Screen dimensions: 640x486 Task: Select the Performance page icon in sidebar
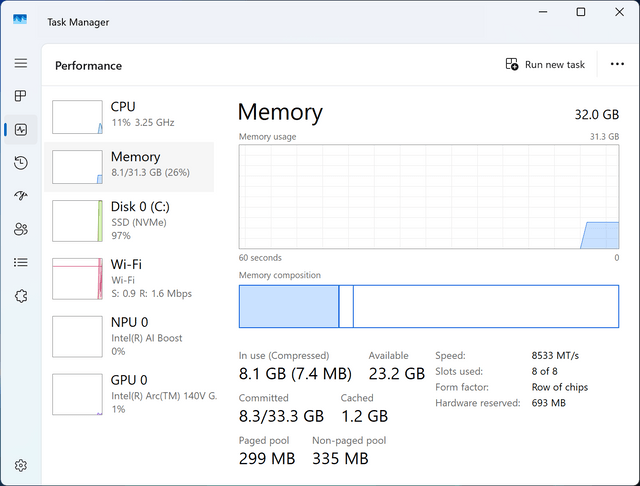coord(21,130)
